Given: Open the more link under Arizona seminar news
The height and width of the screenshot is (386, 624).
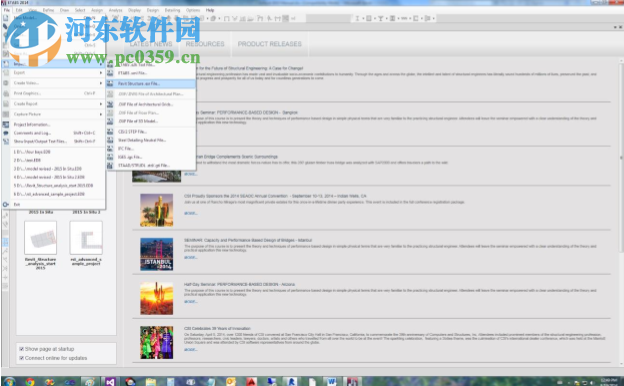Looking at the screenshot, I should (190, 302).
